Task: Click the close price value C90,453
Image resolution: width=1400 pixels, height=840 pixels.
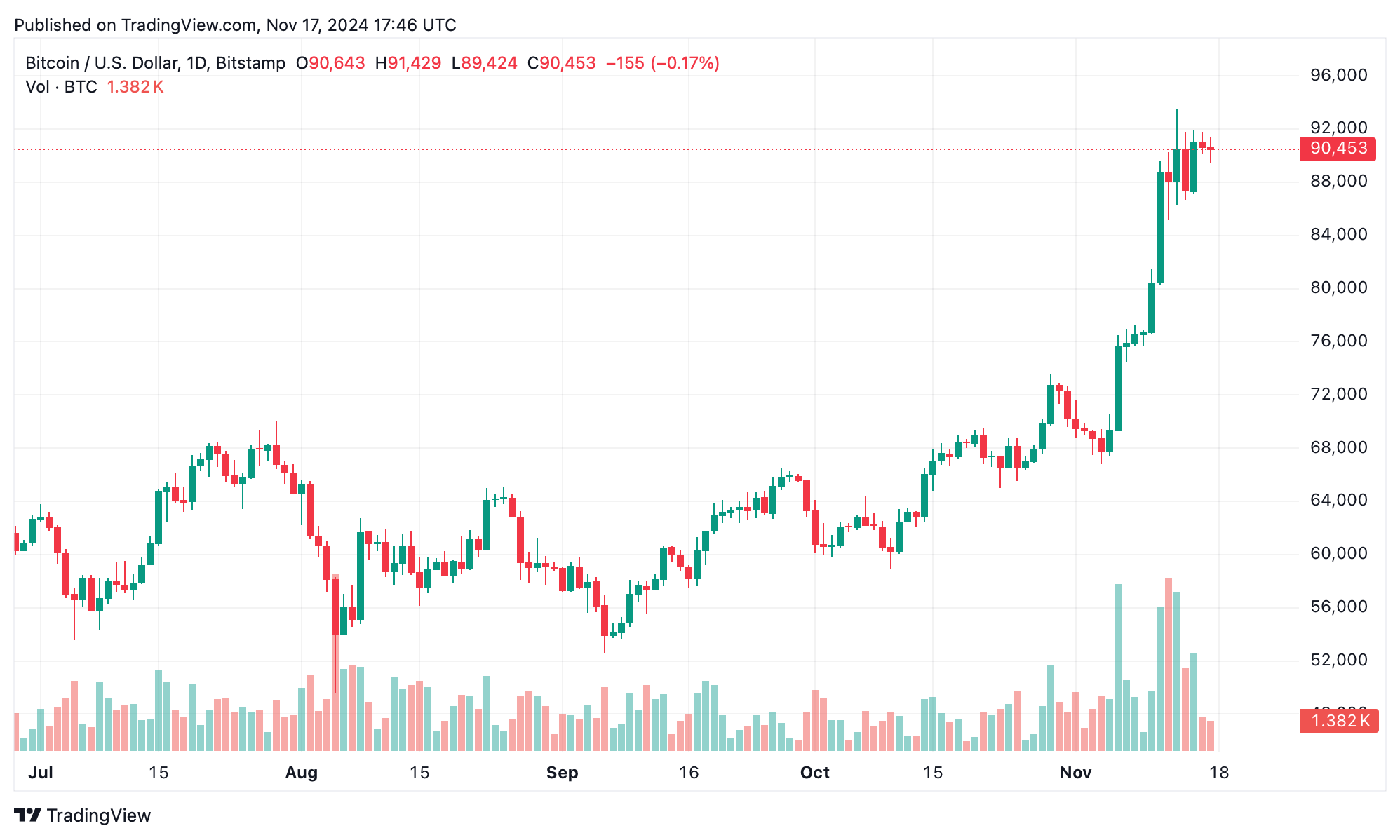Action: pos(561,63)
